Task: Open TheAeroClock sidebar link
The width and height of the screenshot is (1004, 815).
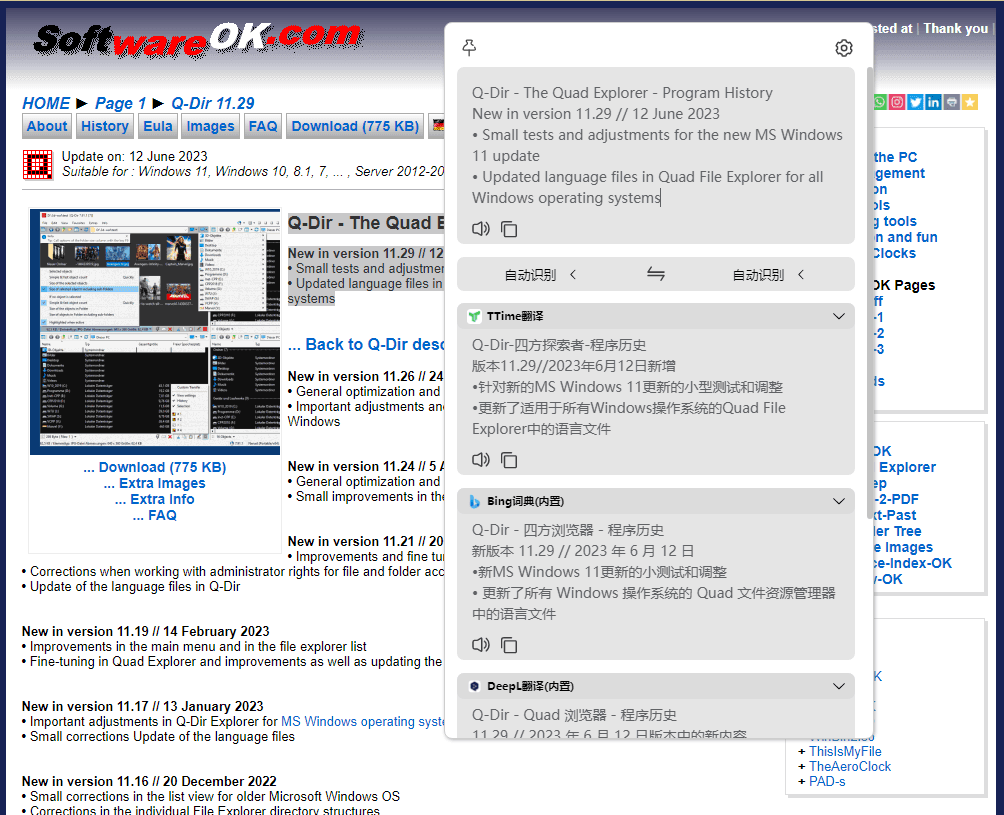Action: (x=850, y=766)
